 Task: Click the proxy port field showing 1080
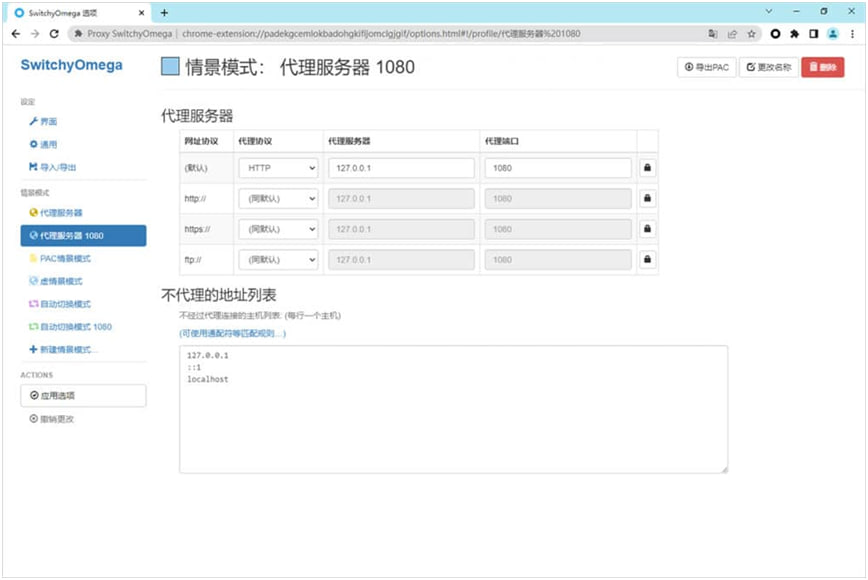coord(558,168)
